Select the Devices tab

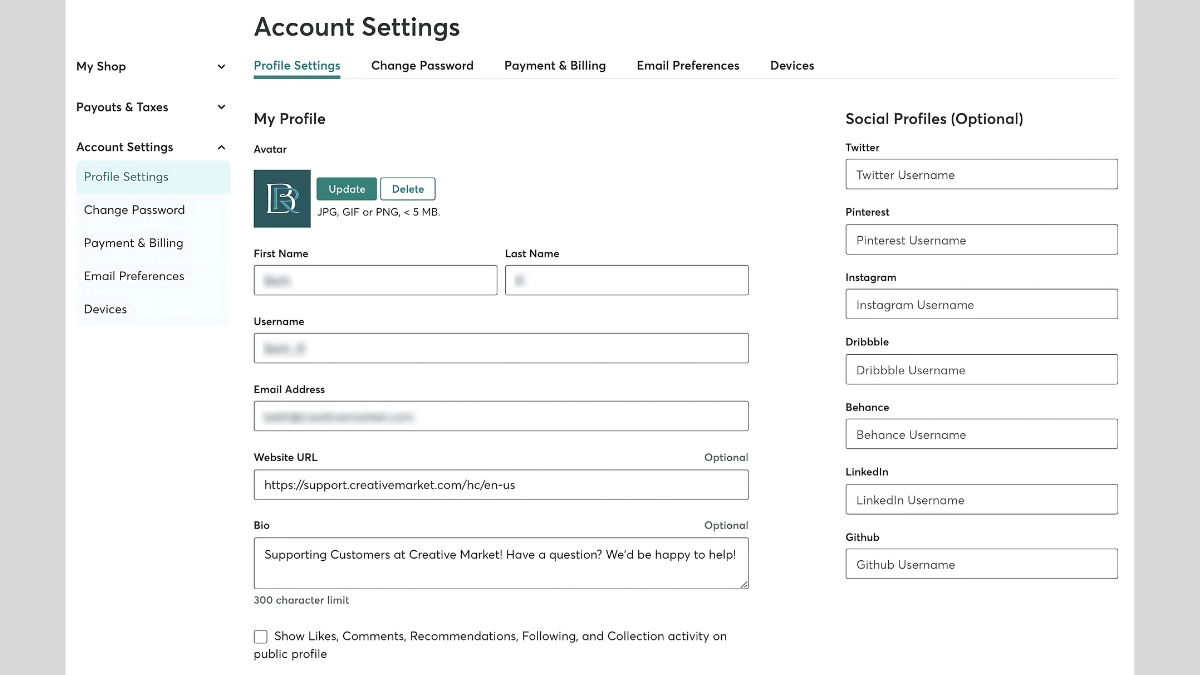coord(792,66)
